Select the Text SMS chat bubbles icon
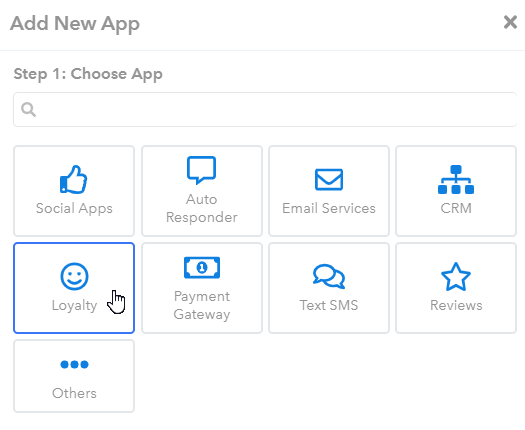Viewport: 525px width, 430px height. (x=329, y=277)
